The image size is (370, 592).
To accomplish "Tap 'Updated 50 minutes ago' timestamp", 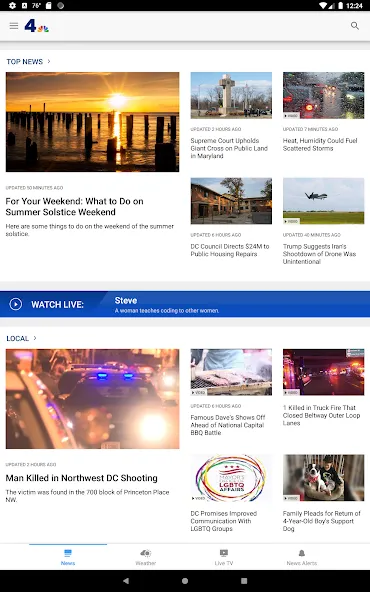I will tap(34, 188).
